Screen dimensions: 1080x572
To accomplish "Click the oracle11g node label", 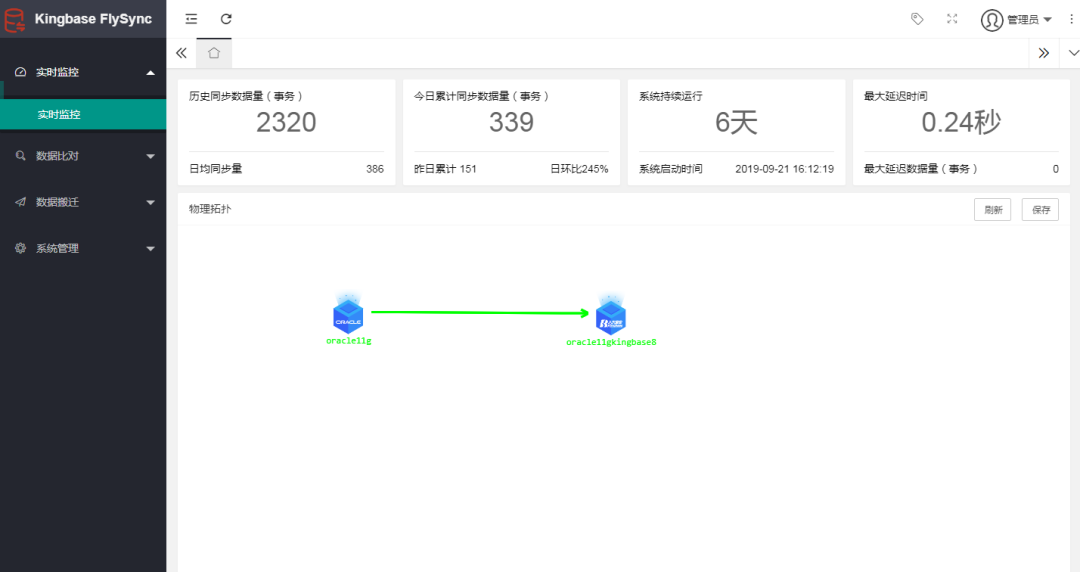I will point(349,340).
